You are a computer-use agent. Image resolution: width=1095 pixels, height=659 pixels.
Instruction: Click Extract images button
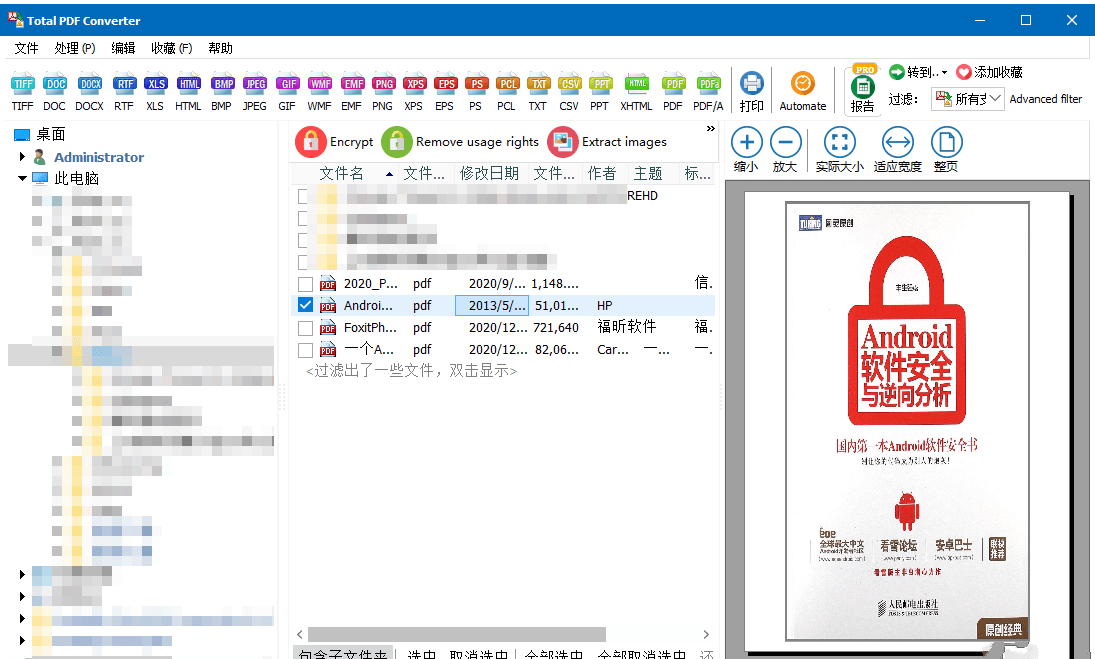[x=608, y=142]
